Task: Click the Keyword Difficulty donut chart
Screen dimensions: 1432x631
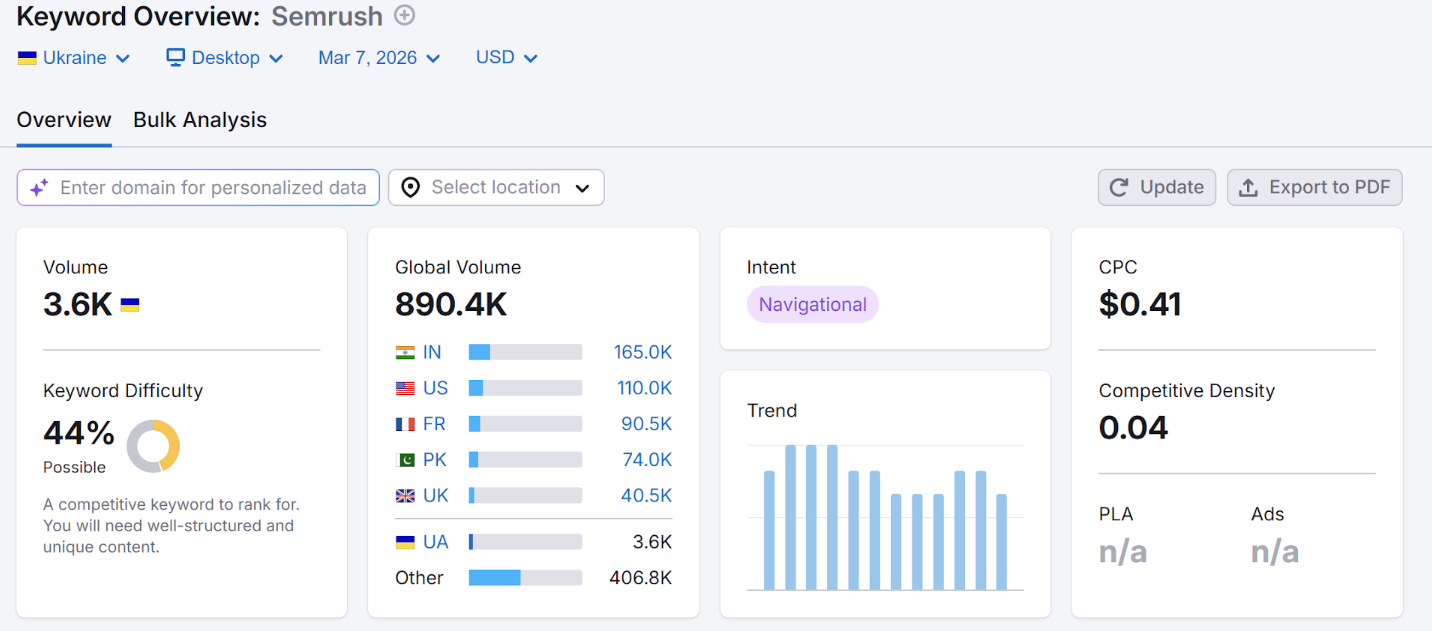Action: (153, 446)
